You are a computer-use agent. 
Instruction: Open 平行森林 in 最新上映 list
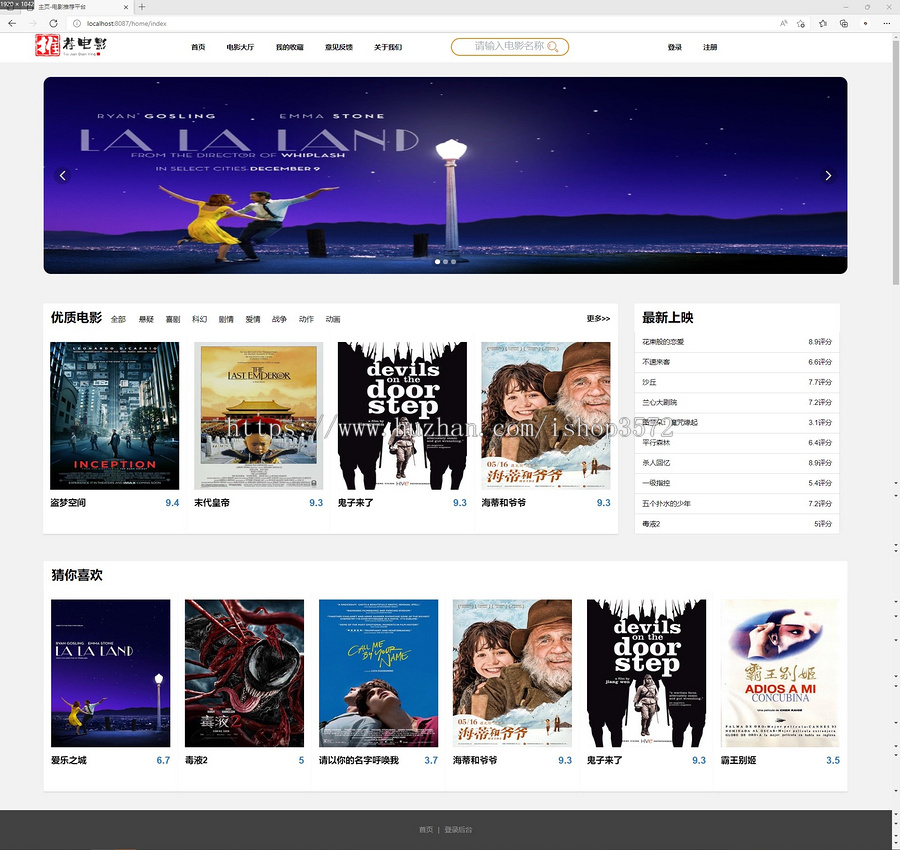tap(737, 443)
